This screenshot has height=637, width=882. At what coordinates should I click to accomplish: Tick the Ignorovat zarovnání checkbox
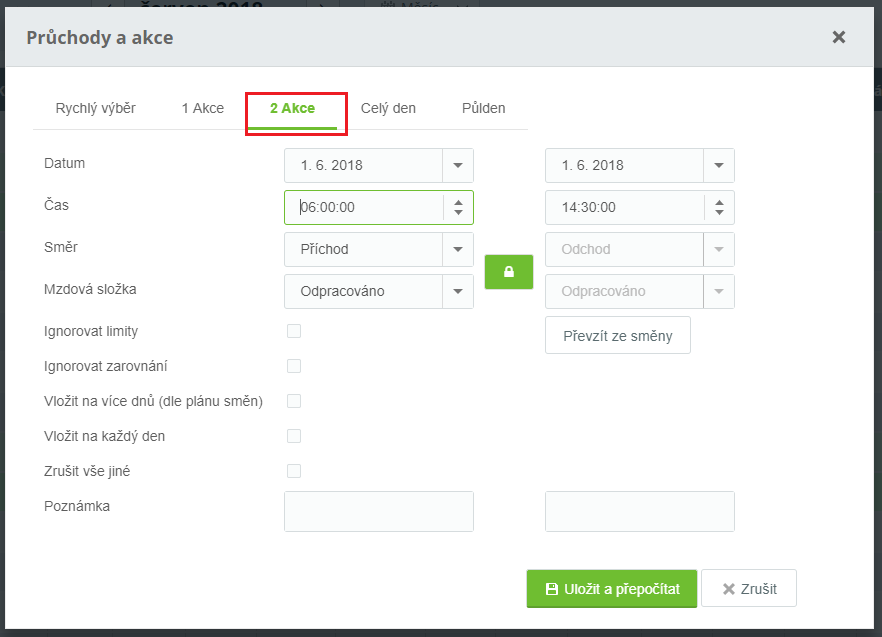(294, 366)
